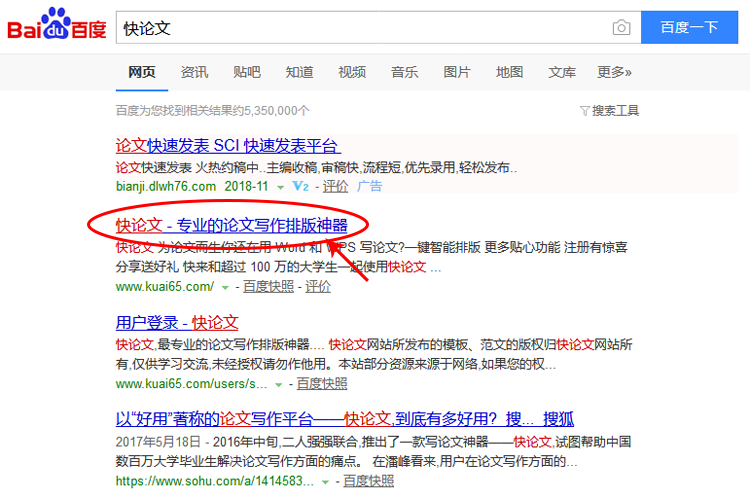The width and height of the screenshot is (750, 500).
Task: Open 百度快照 for the 用户登录 result
Action: [322, 384]
